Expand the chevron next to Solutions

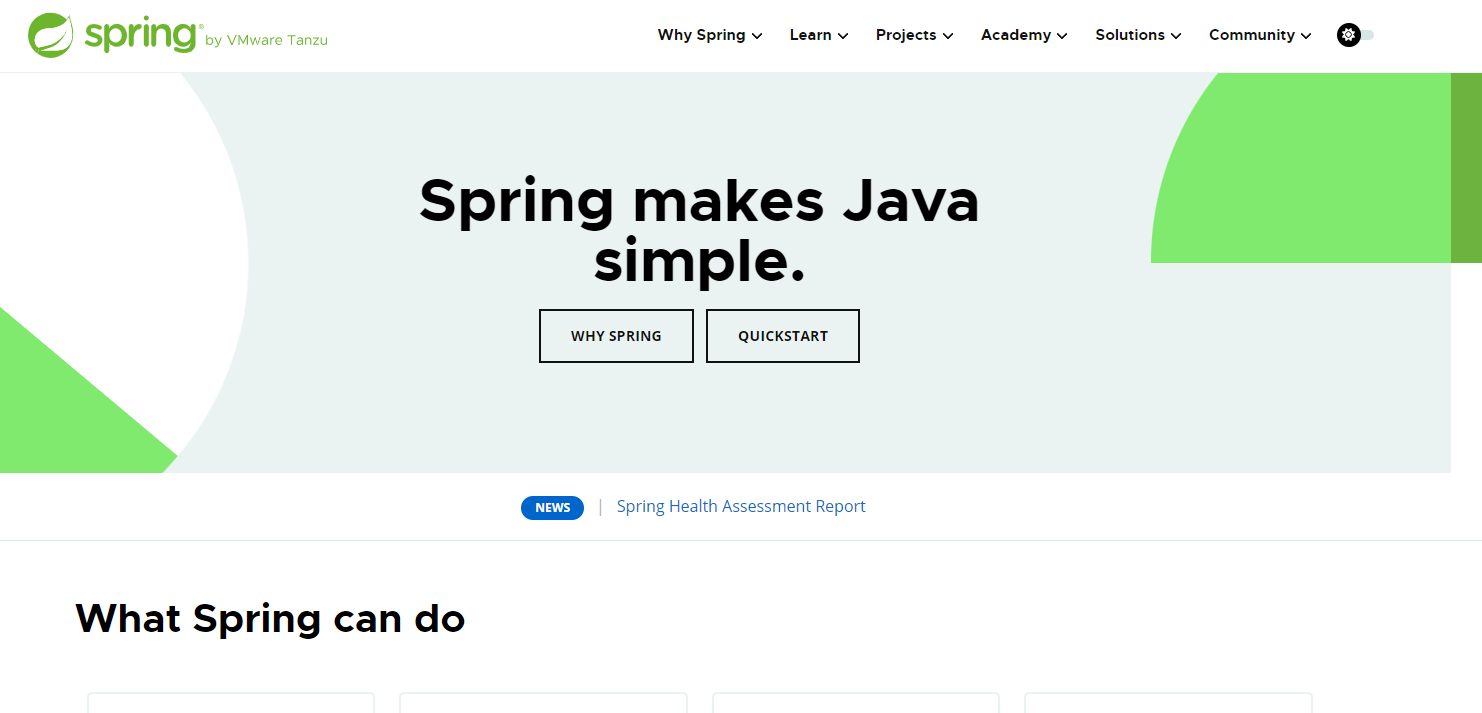pos(1176,36)
